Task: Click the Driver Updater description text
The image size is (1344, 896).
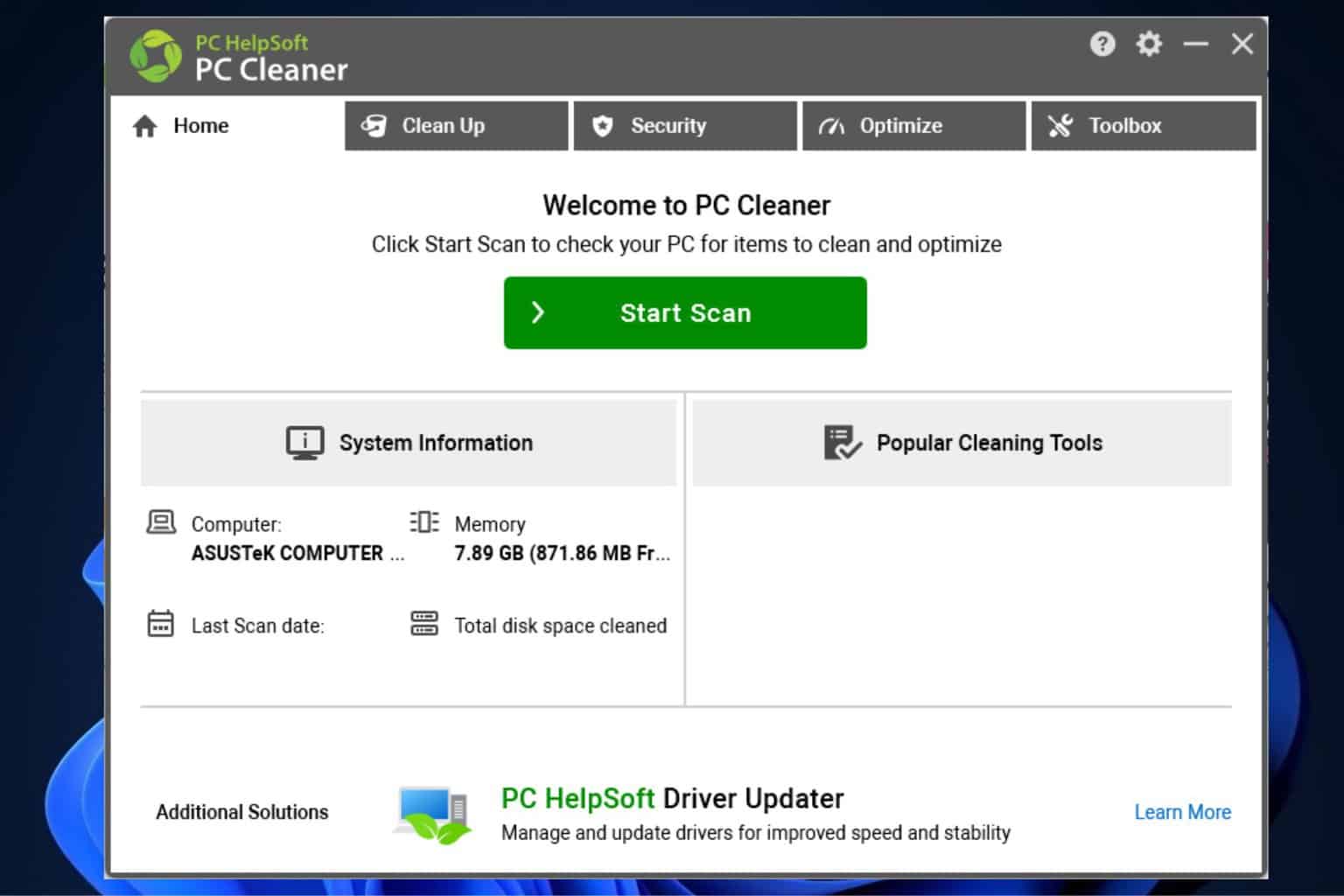Action: click(x=756, y=833)
